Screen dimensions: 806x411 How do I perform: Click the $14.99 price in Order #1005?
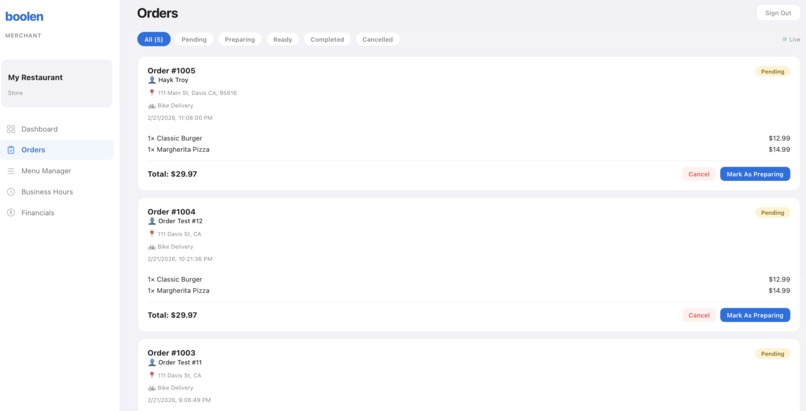[779, 150]
